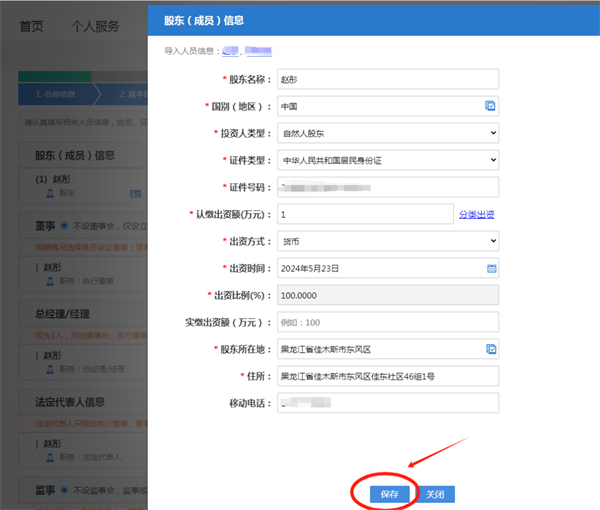Screen dimensions: 600x510
Task: Click the 住所 address field
Action: [x=386, y=376]
